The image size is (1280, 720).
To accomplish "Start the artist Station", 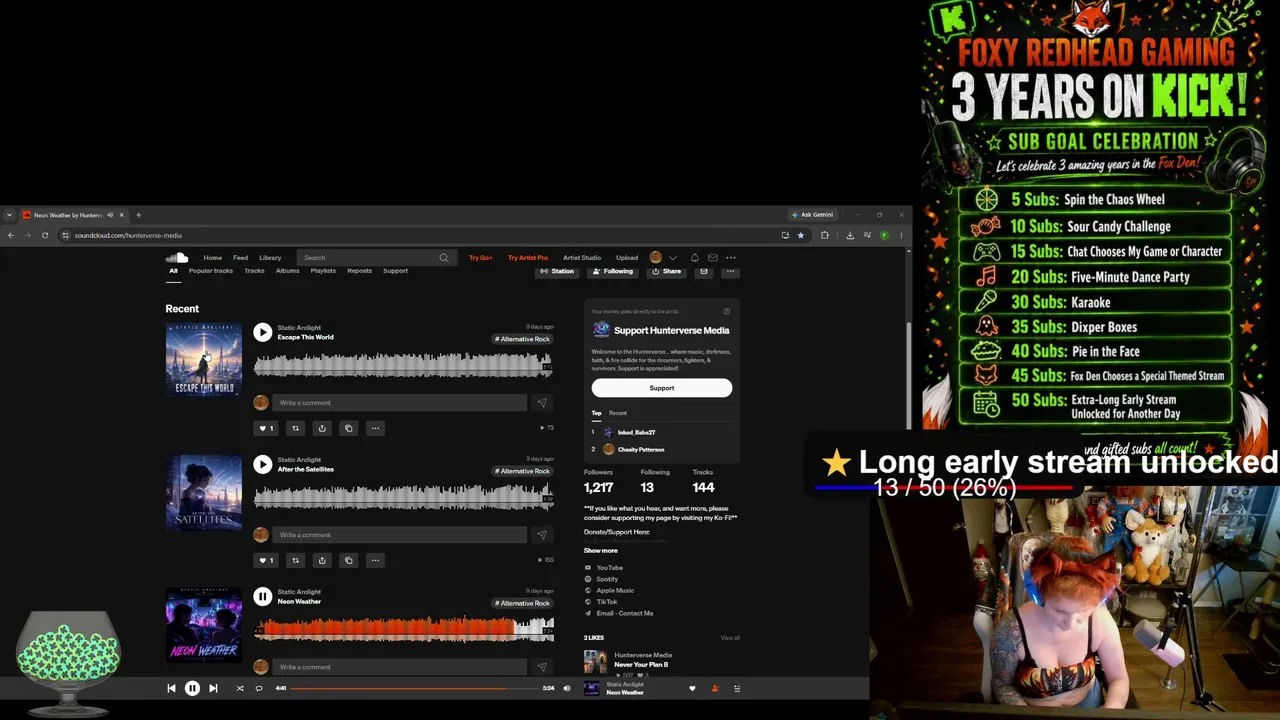I will point(557,271).
